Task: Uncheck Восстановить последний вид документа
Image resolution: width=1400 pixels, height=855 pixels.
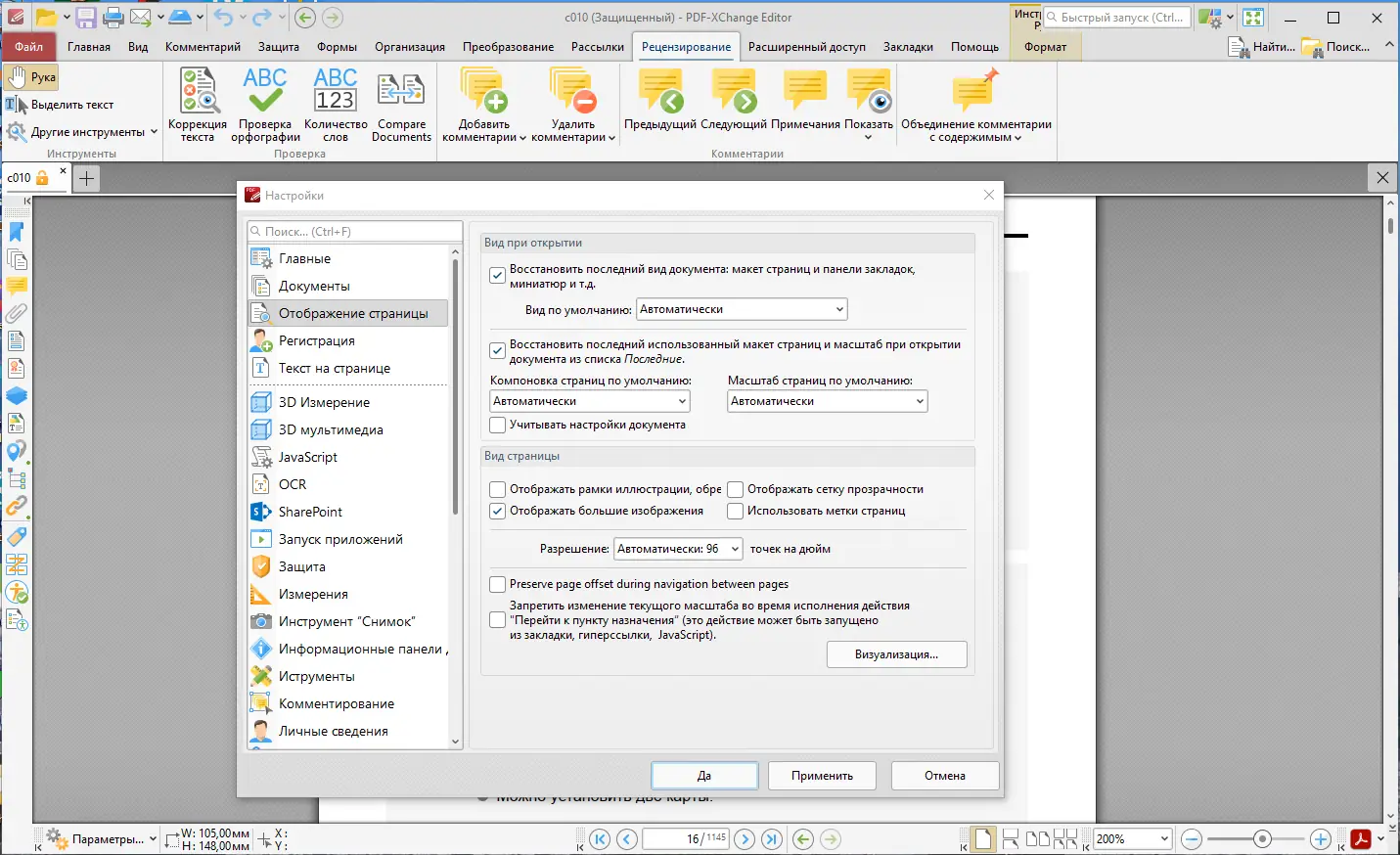Action: click(497, 275)
